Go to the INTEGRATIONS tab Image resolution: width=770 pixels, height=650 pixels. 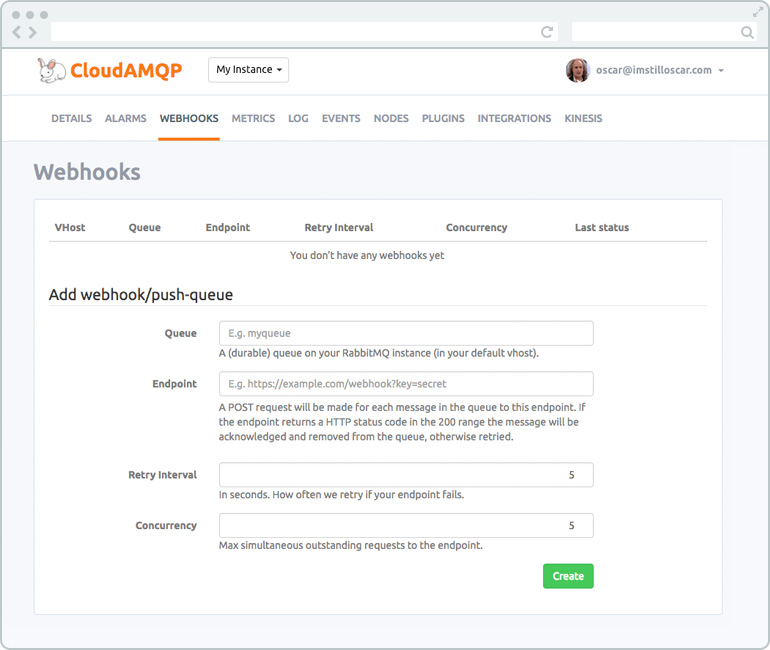(514, 118)
